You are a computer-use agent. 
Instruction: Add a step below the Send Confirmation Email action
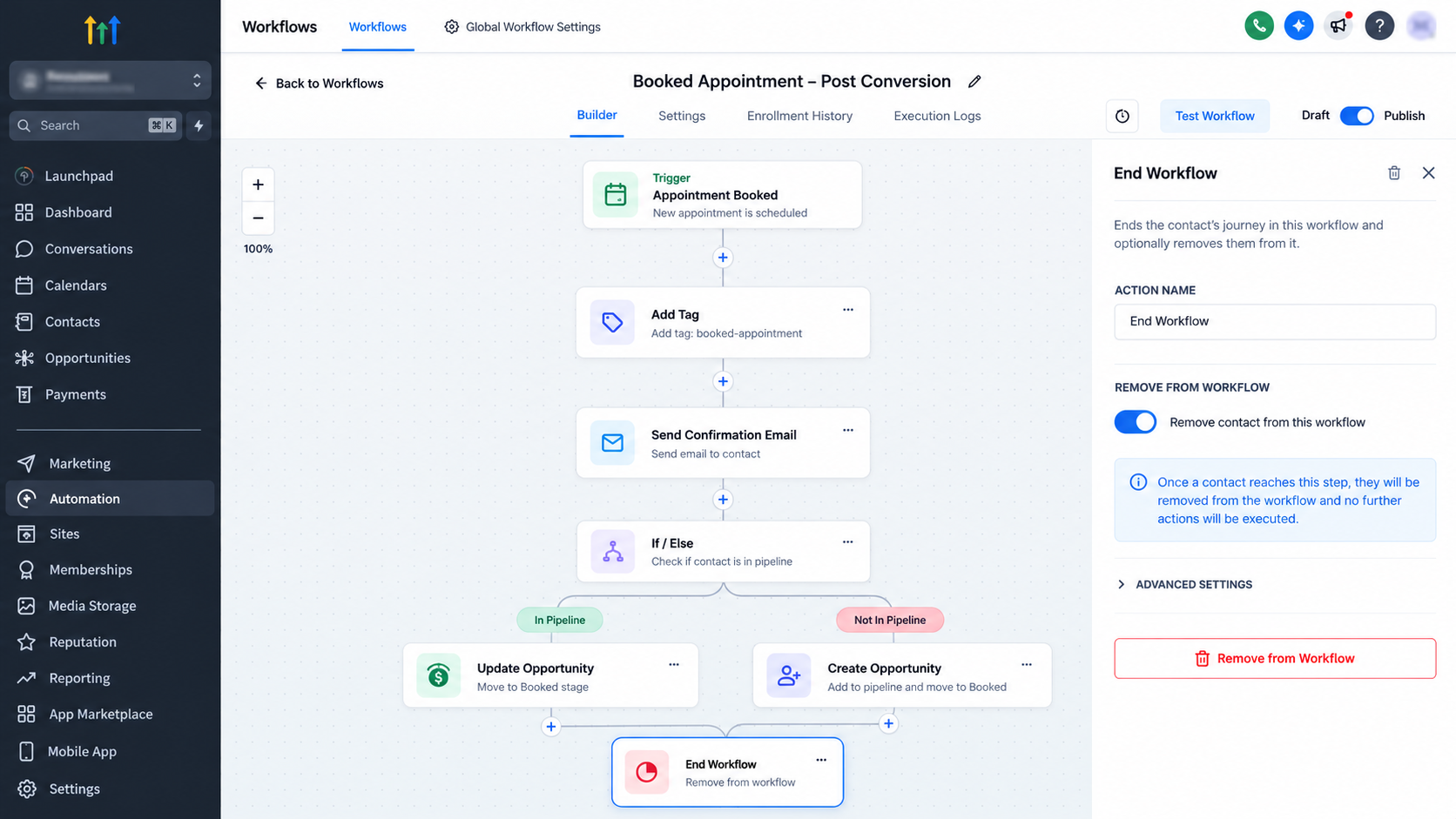[x=723, y=500]
